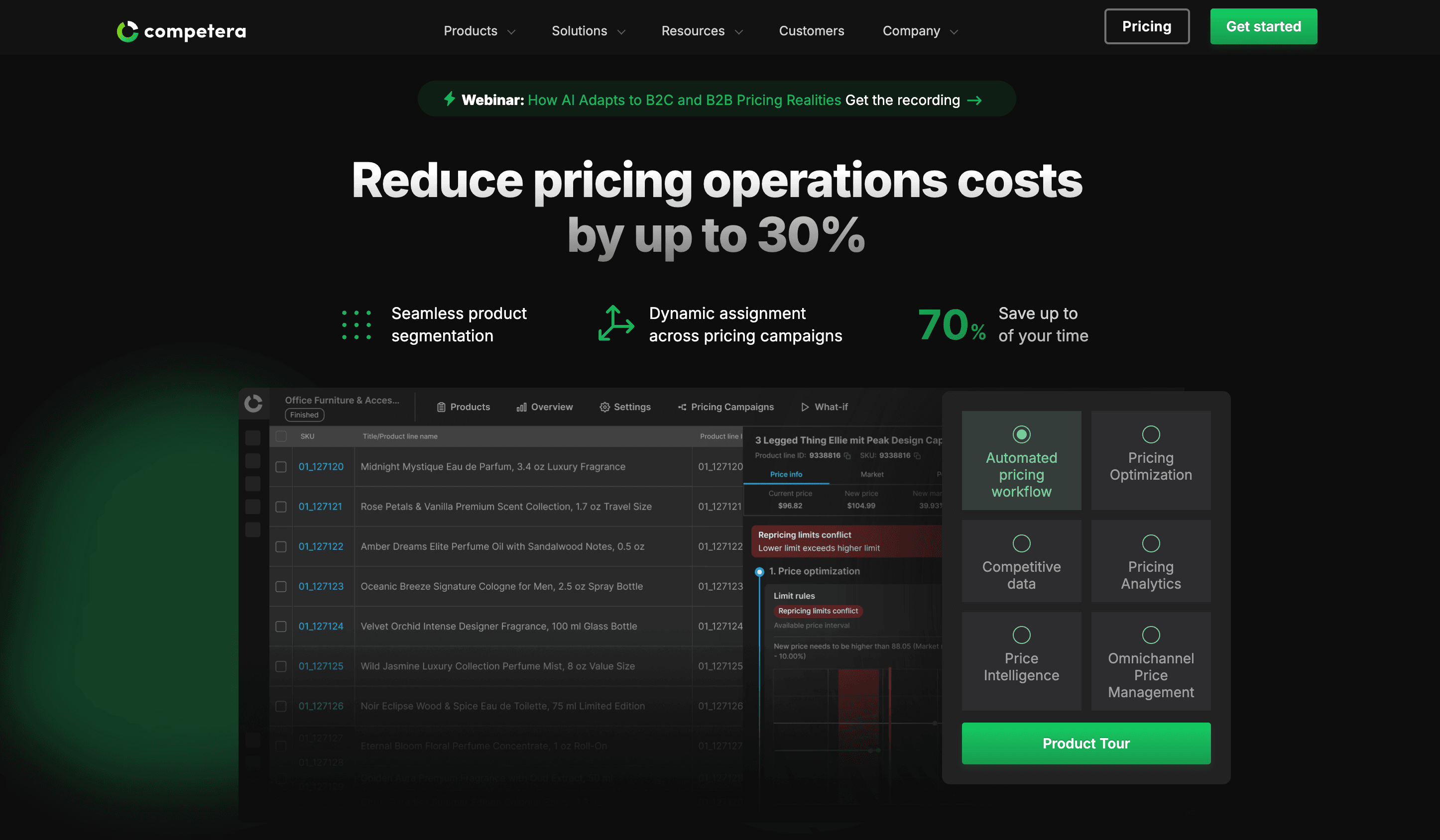Click the Competera logo in the top navigation
Screen dimensions: 1440x840
point(182,31)
